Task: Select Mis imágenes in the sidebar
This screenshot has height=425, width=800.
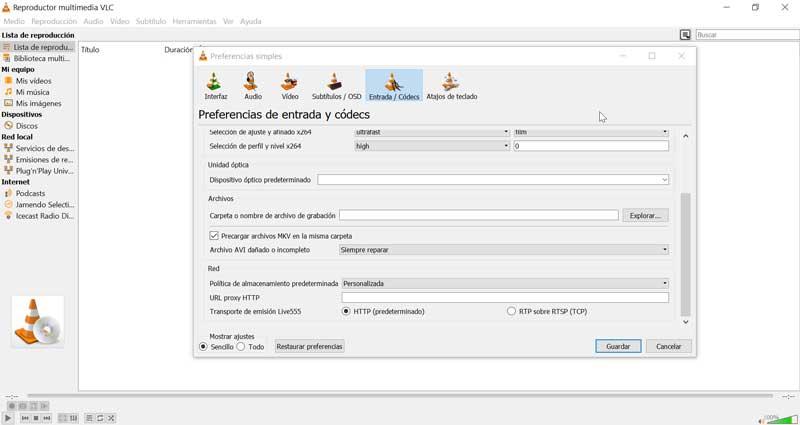Action: [38, 103]
